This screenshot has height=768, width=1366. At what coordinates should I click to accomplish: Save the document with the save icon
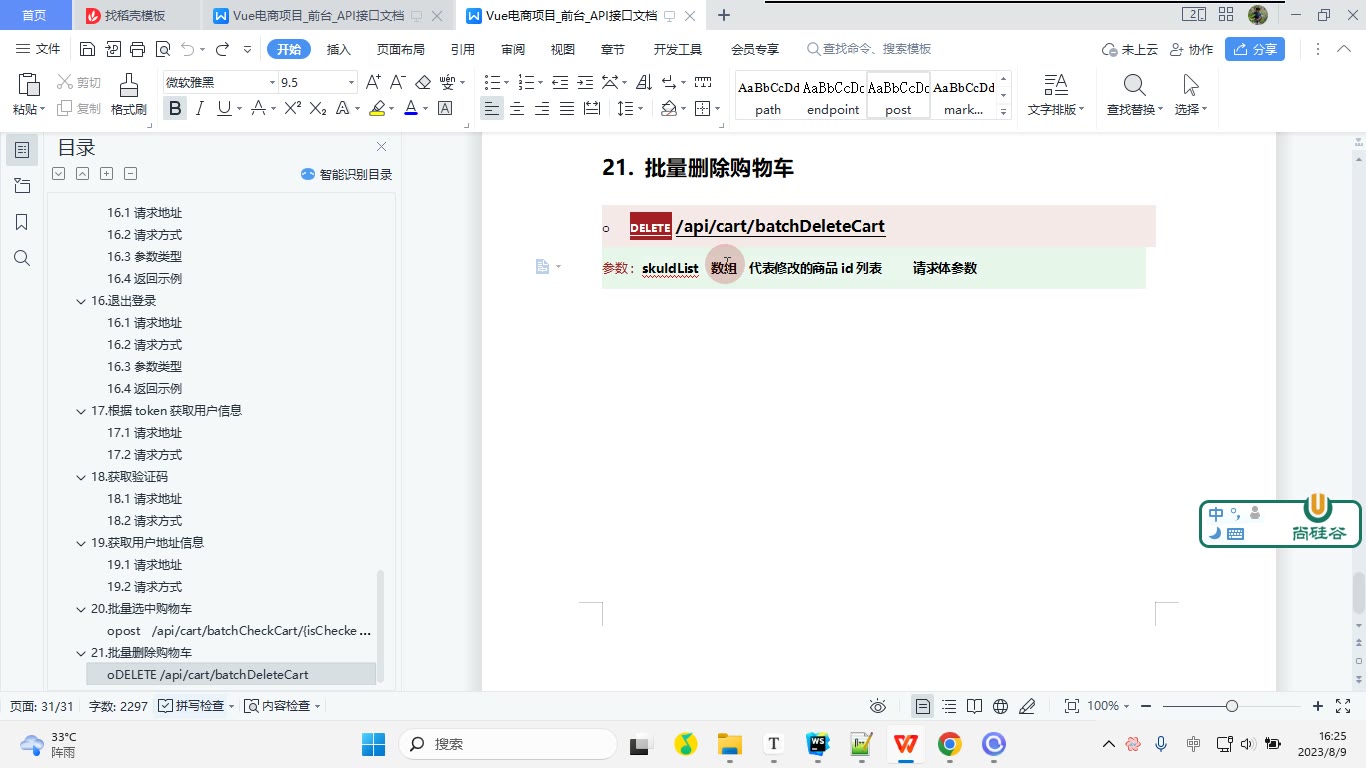tap(87, 49)
